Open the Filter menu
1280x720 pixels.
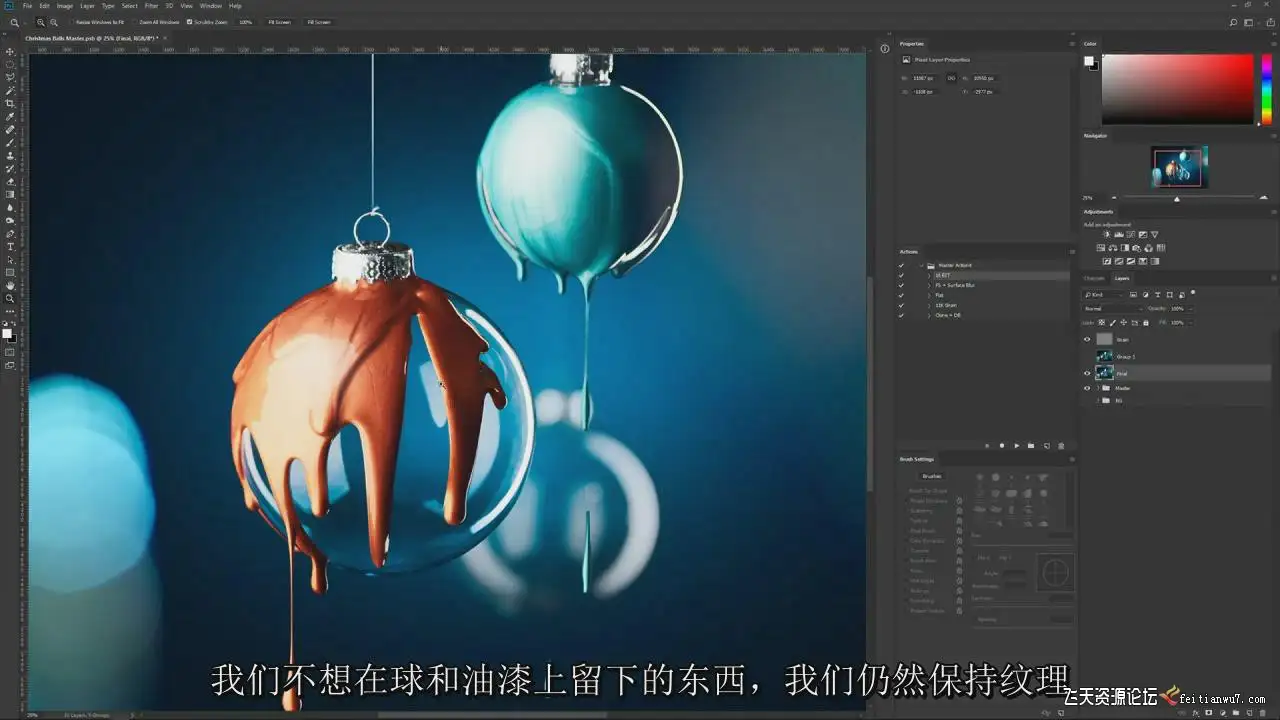coord(151,6)
